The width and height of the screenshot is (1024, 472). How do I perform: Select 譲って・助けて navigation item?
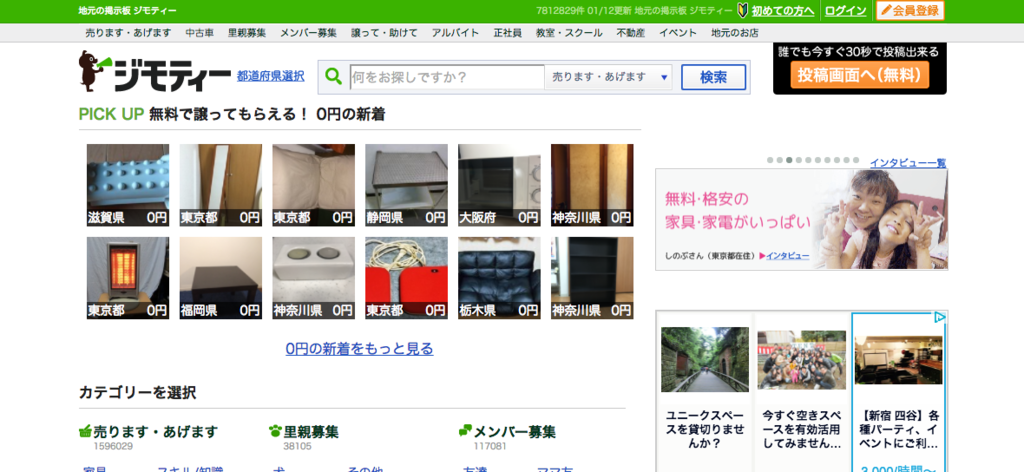(384, 33)
